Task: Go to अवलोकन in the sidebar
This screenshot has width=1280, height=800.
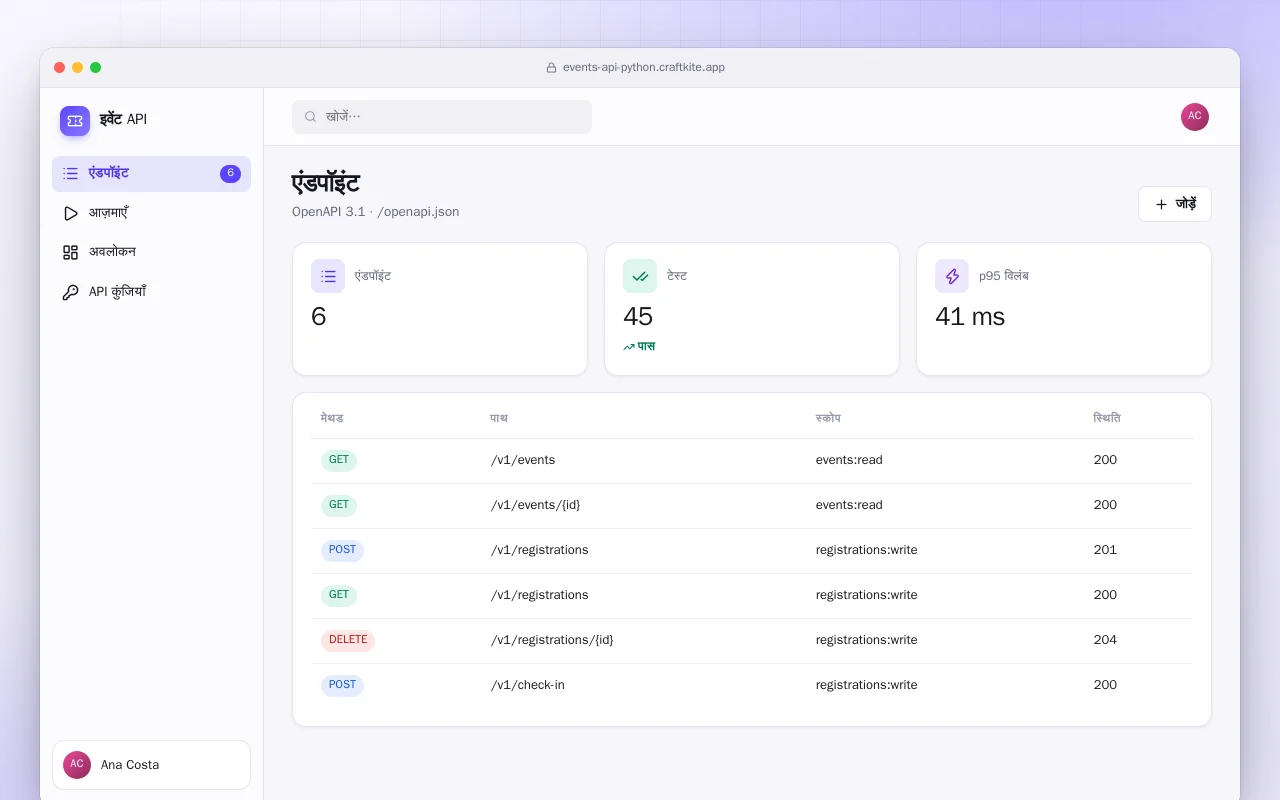Action: (151, 252)
